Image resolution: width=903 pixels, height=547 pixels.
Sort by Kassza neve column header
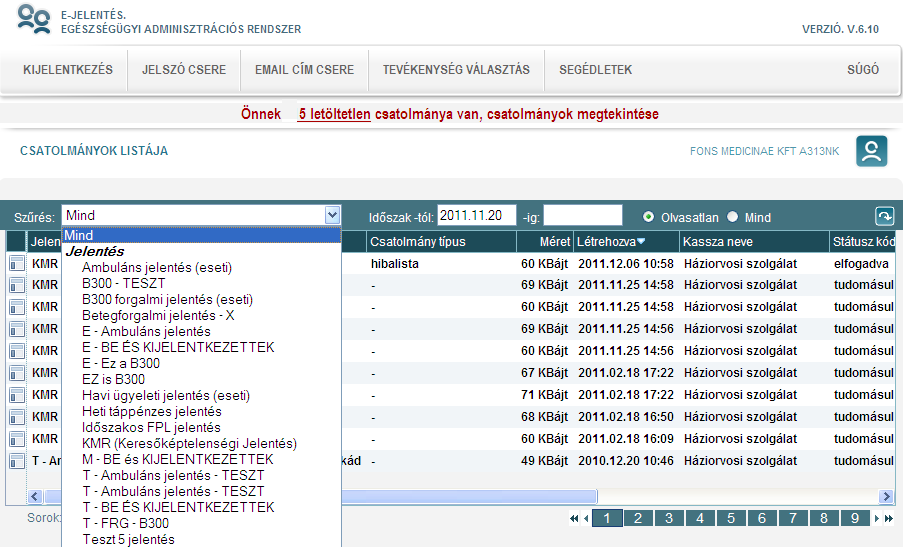click(x=754, y=242)
